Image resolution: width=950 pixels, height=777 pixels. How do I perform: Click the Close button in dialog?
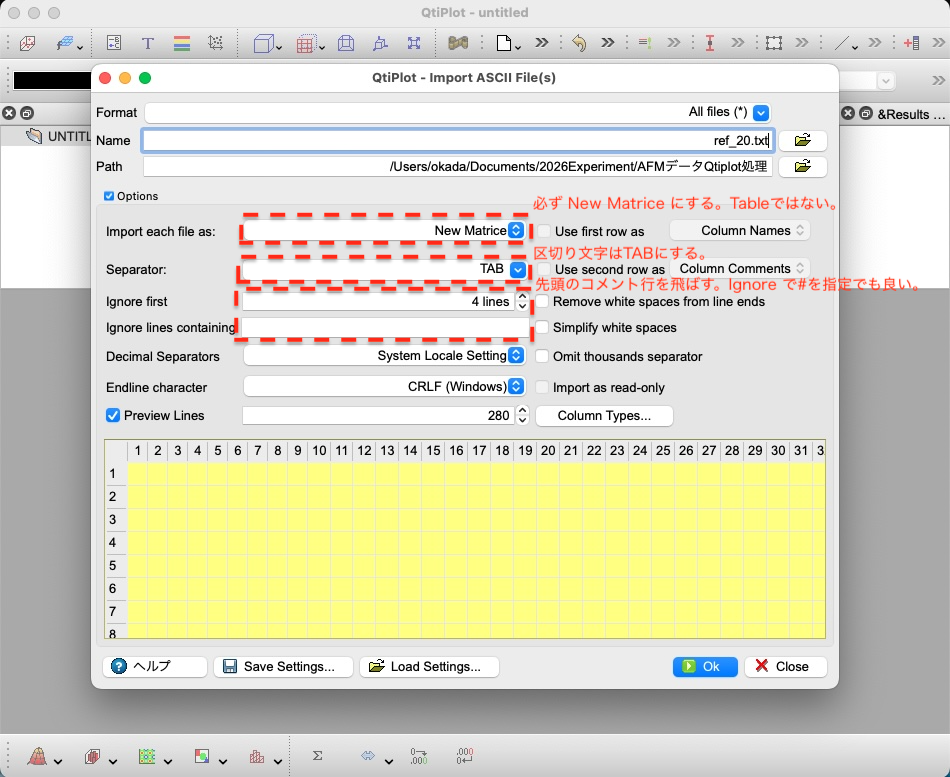click(x=785, y=666)
